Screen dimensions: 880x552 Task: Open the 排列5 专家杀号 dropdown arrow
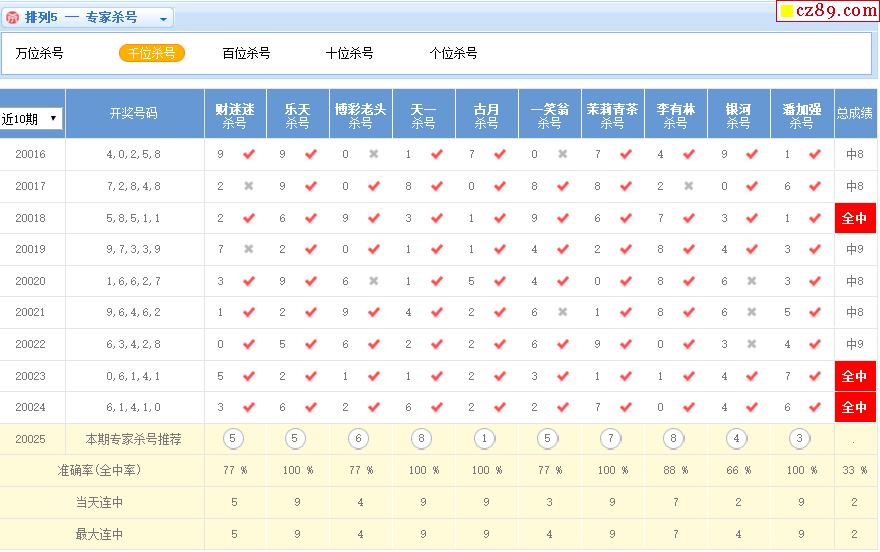164,18
